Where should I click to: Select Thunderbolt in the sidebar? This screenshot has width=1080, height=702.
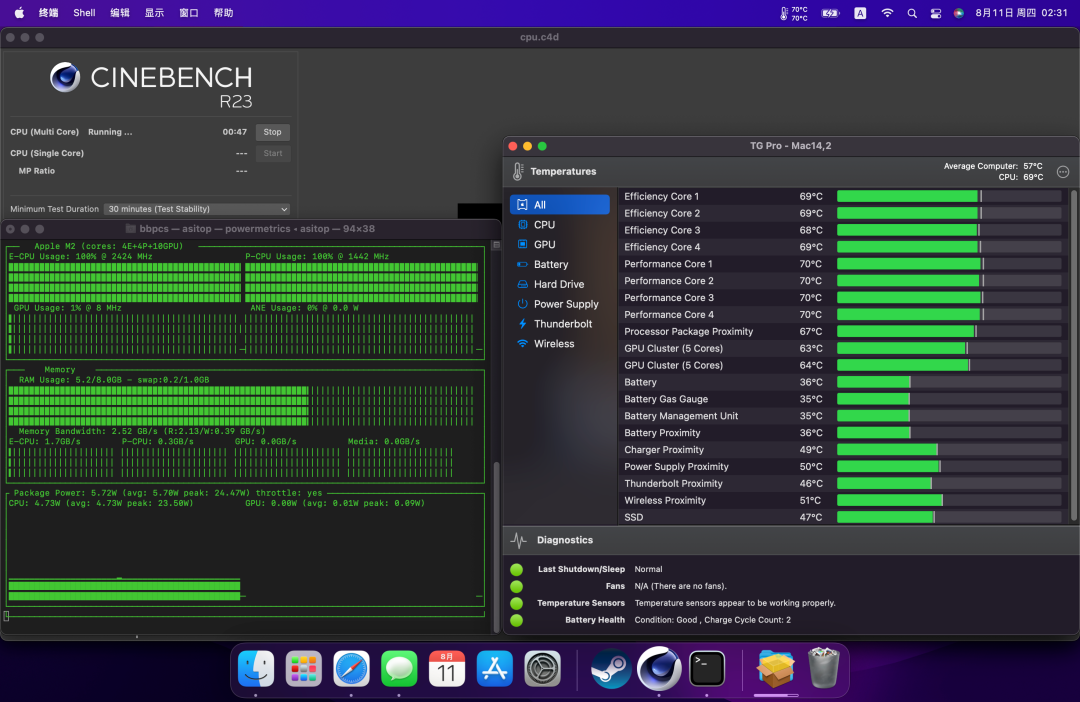tap(561, 324)
